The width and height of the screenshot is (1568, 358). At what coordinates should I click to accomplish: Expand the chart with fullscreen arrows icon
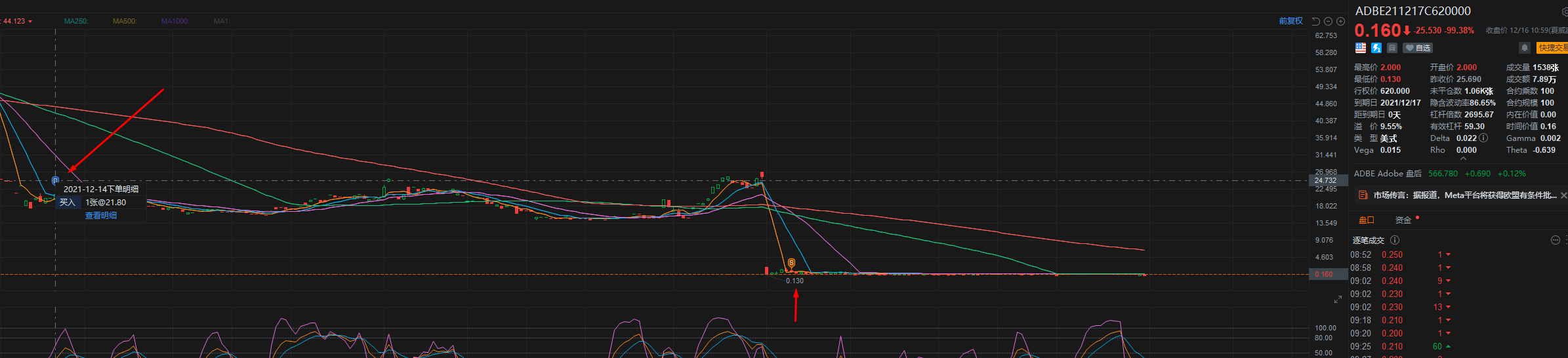click(x=1338, y=300)
